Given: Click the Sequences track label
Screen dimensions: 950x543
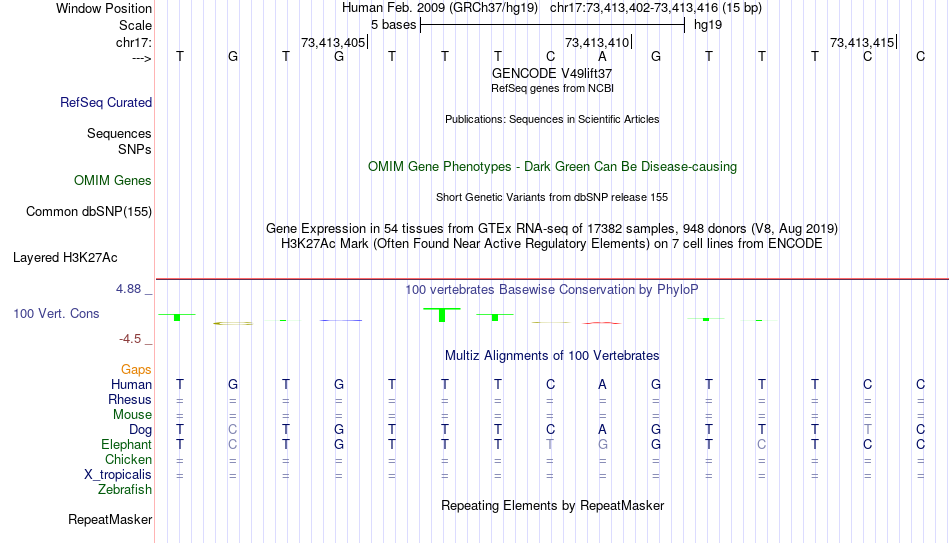Looking at the screenshot, I should [x=119, y=133].
